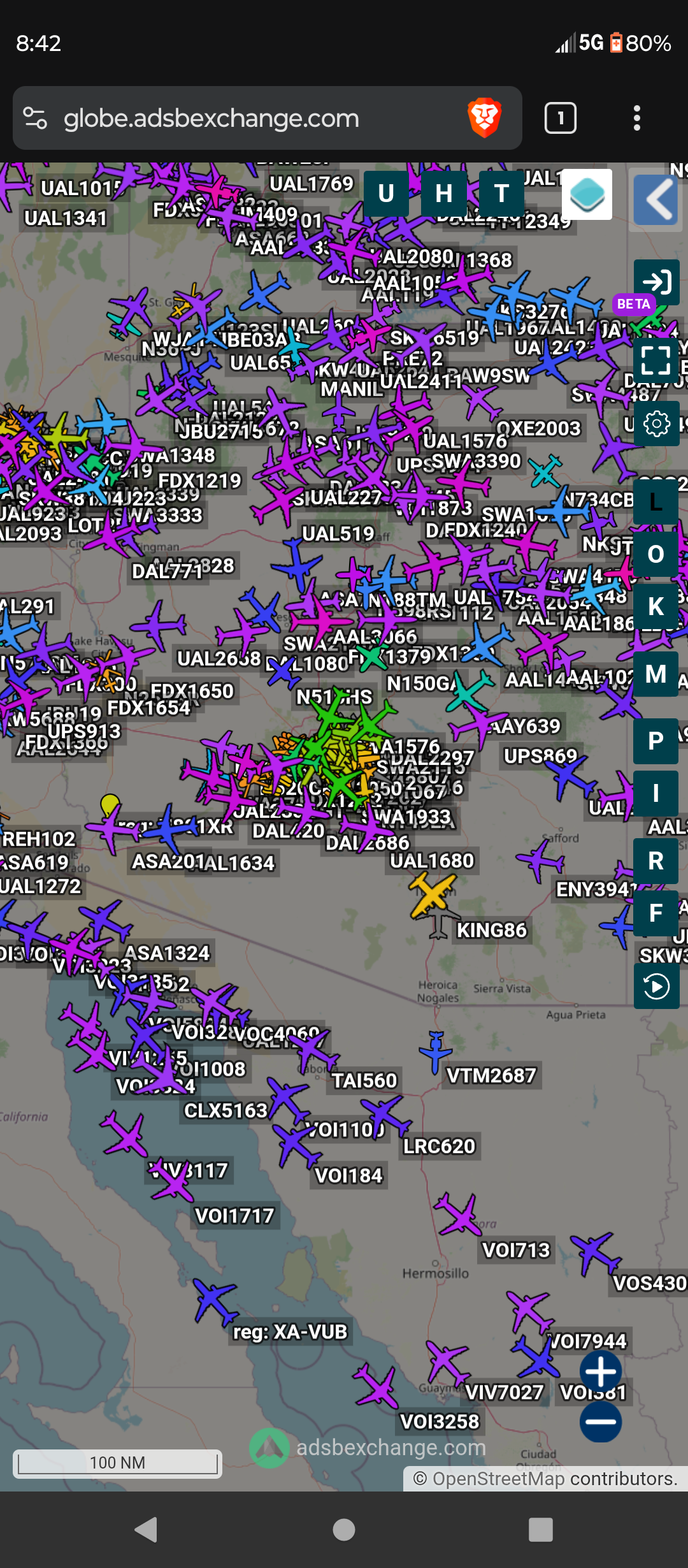Viewport: 688px width, 1568px height.
Task: Tap the CLX5163 flight label
Action: click(226, 1110)
